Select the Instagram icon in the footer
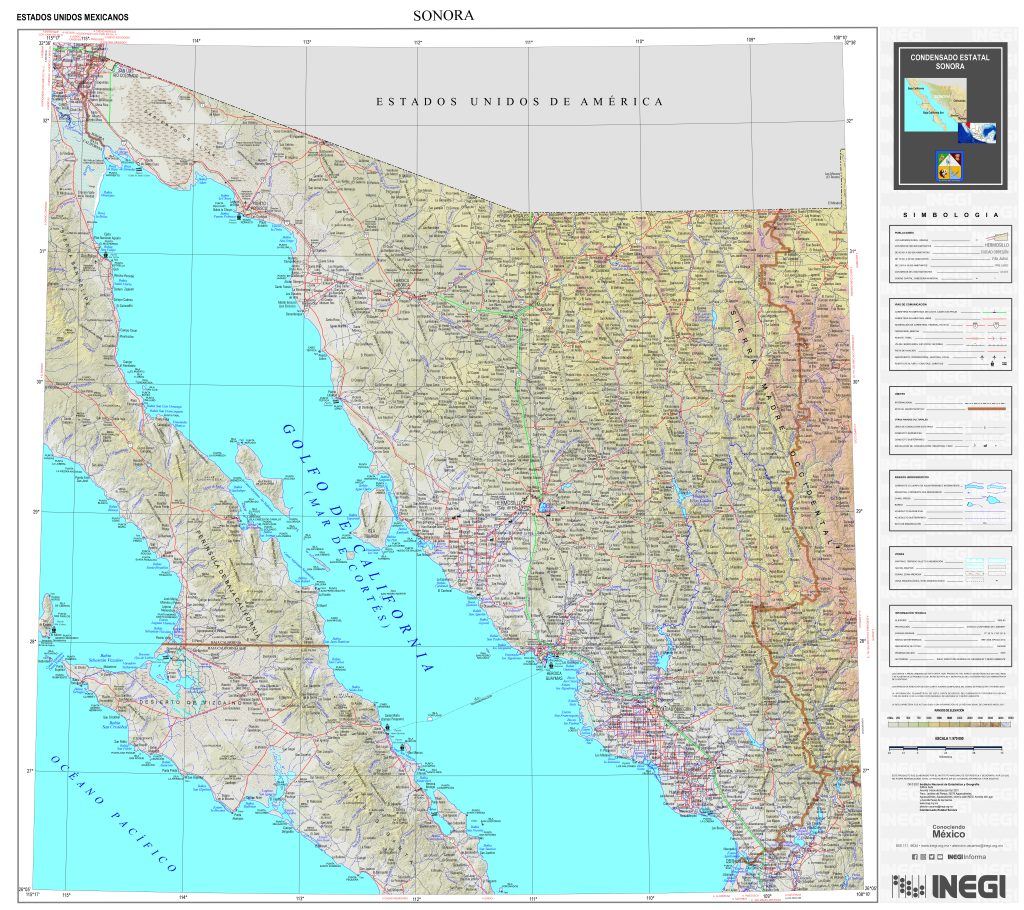The image size is (1024, 910). point(923,856)
